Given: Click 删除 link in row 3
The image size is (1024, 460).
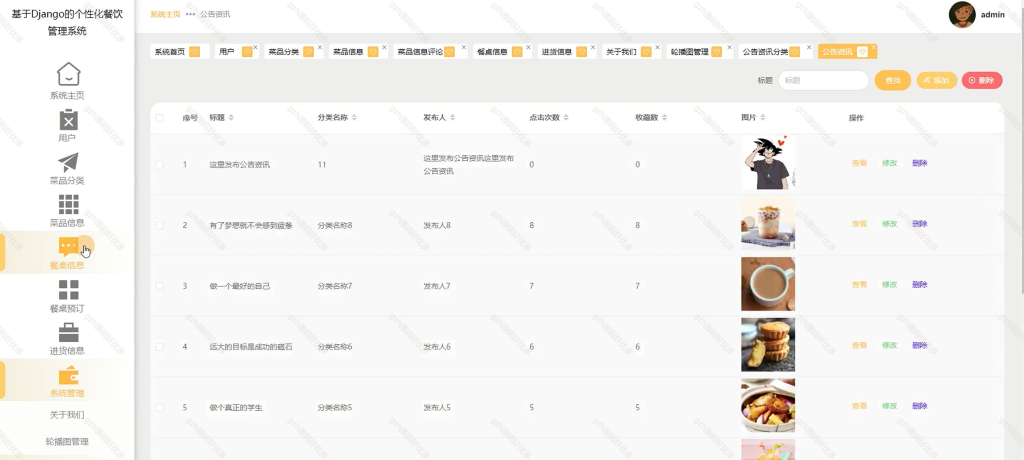Looking at the screenshot, I should pyautogui.click(x=920, y=285).
